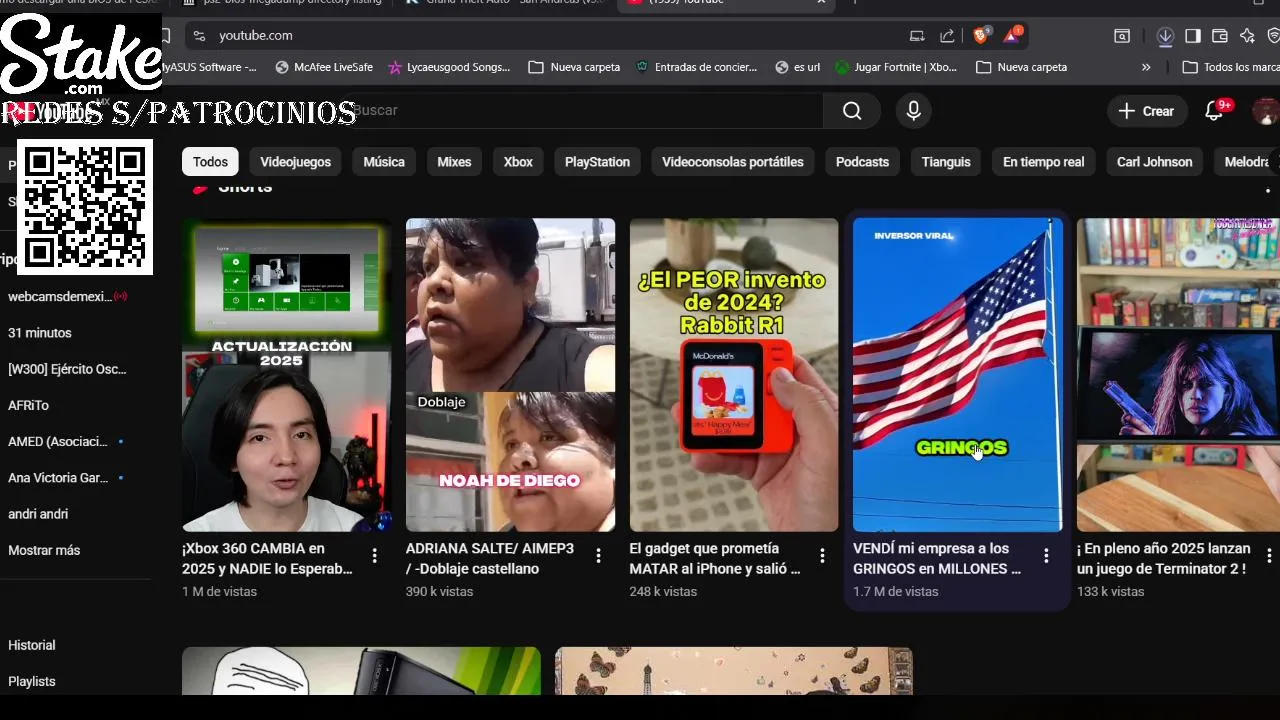Open options for VENDÍ mi empresa short
This screenshot has height=720, width=1280.
1046,555
